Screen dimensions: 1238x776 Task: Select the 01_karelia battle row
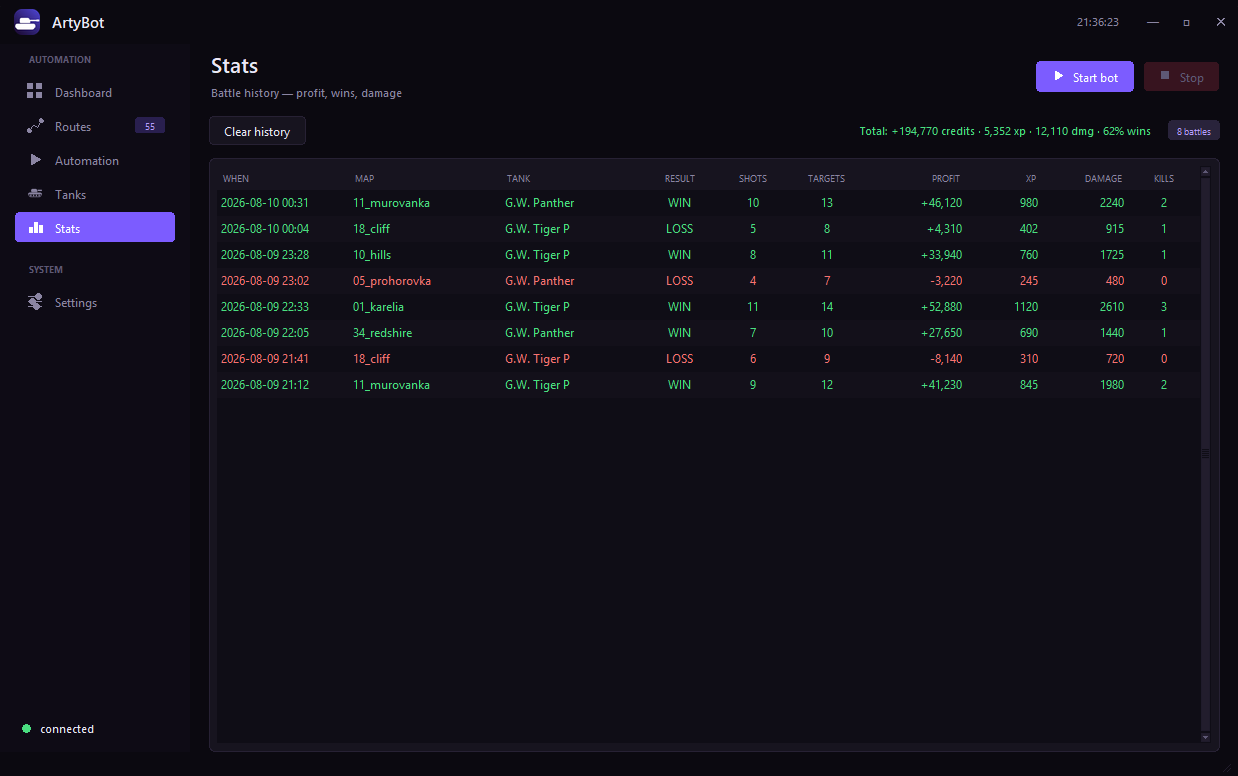(x=708, y=307)
